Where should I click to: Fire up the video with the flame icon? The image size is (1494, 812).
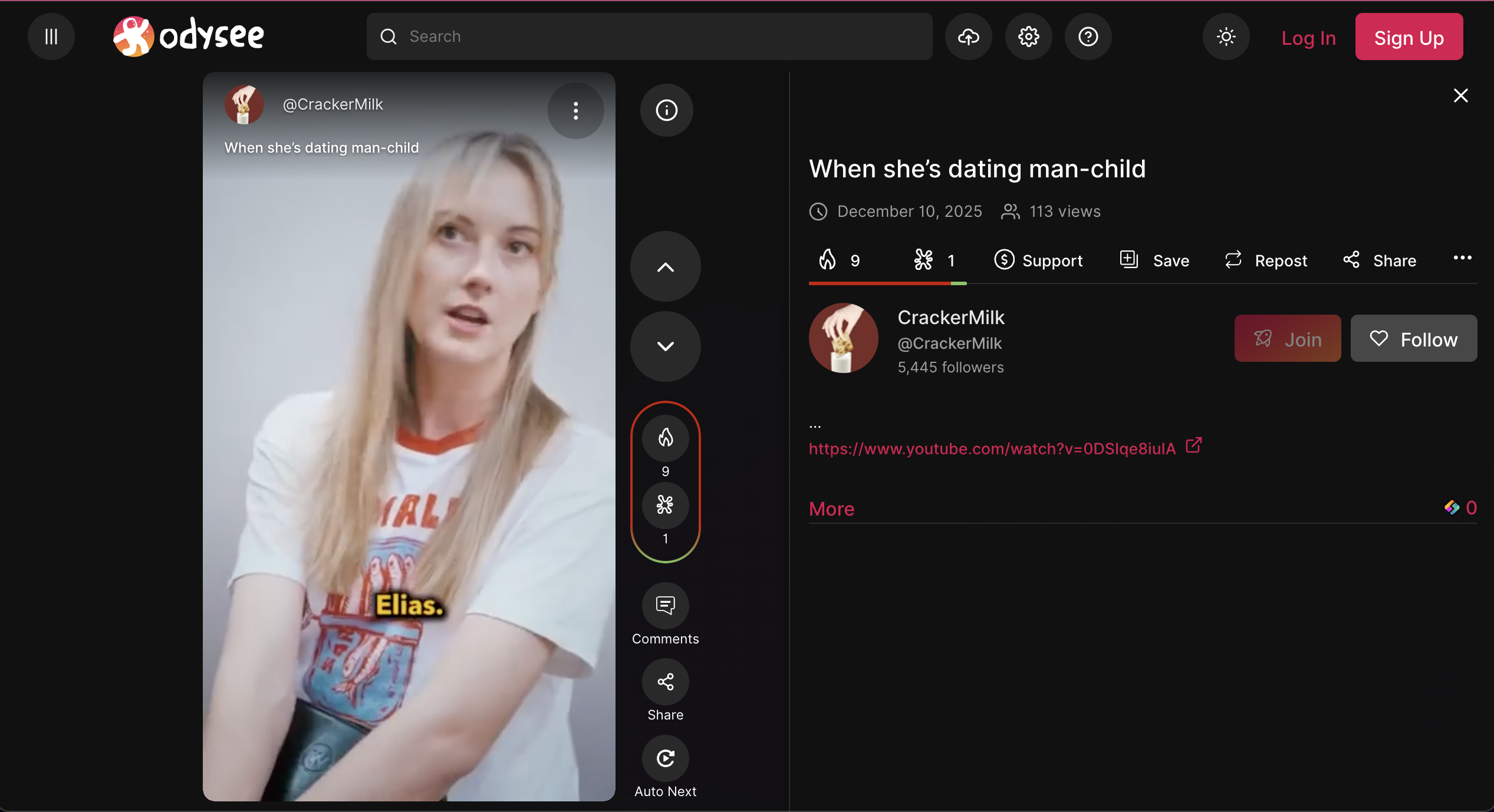665,438
